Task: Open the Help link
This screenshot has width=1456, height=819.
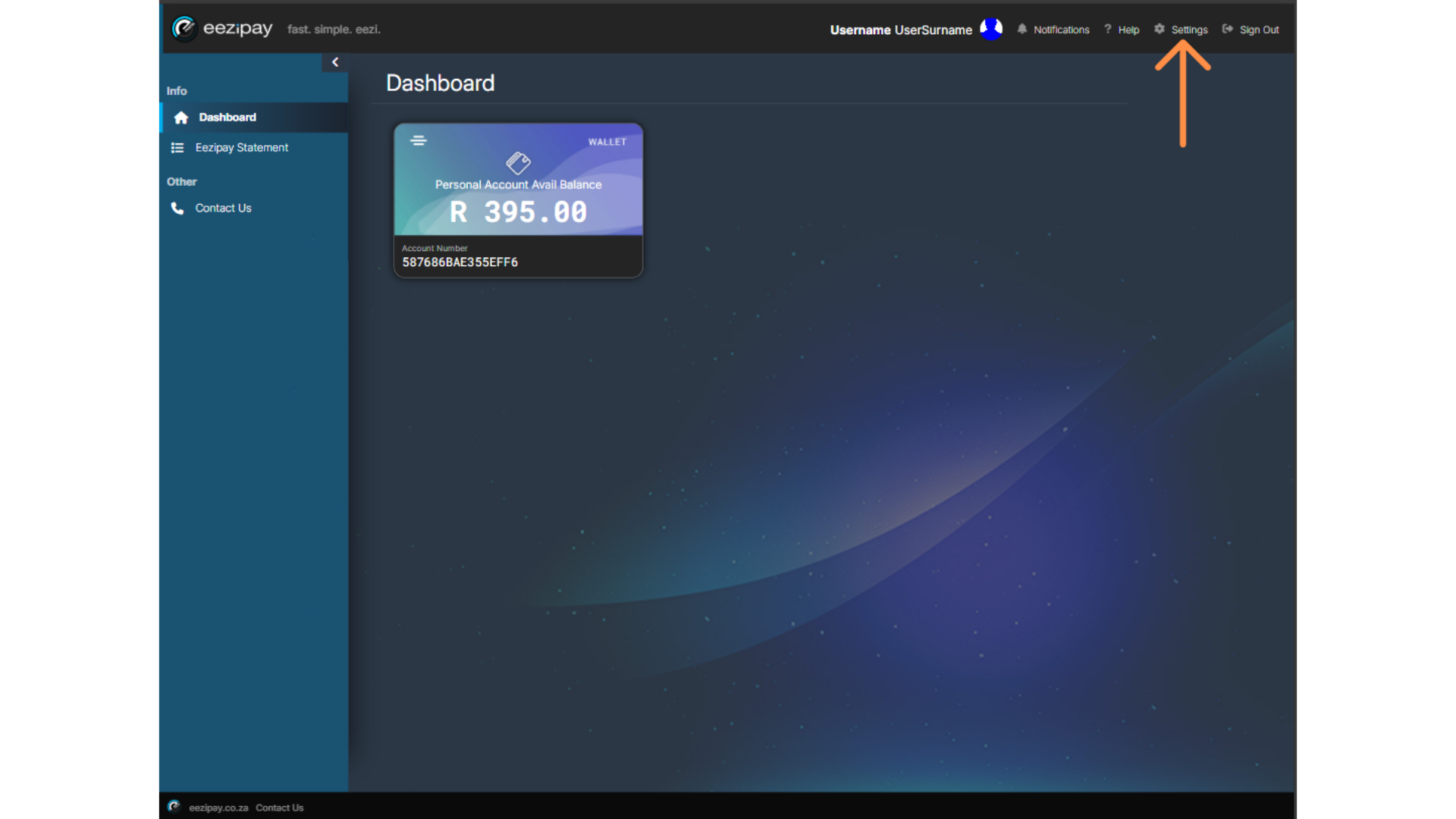Action: (x=1128, y=30)
